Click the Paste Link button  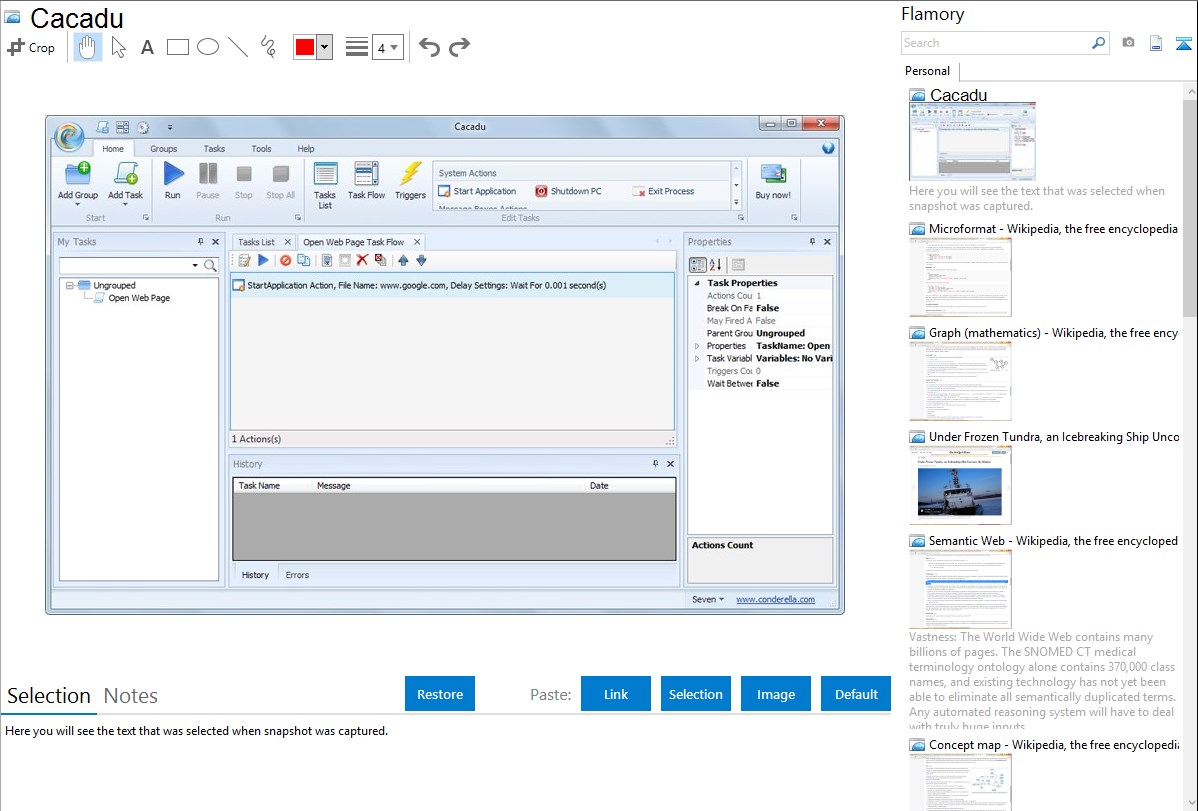(616, 694)
